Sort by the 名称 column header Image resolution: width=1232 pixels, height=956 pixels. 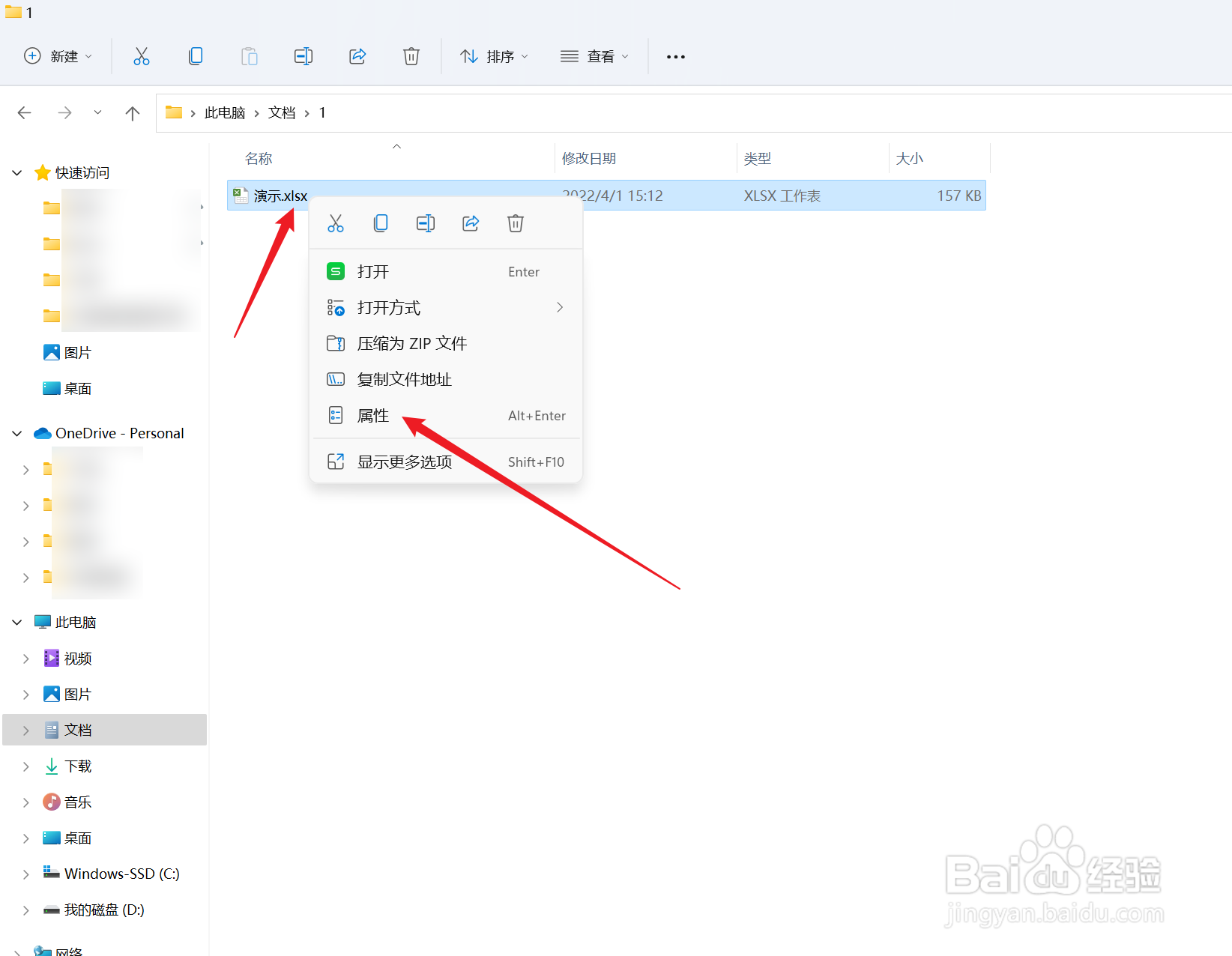[x=259, y=159]
